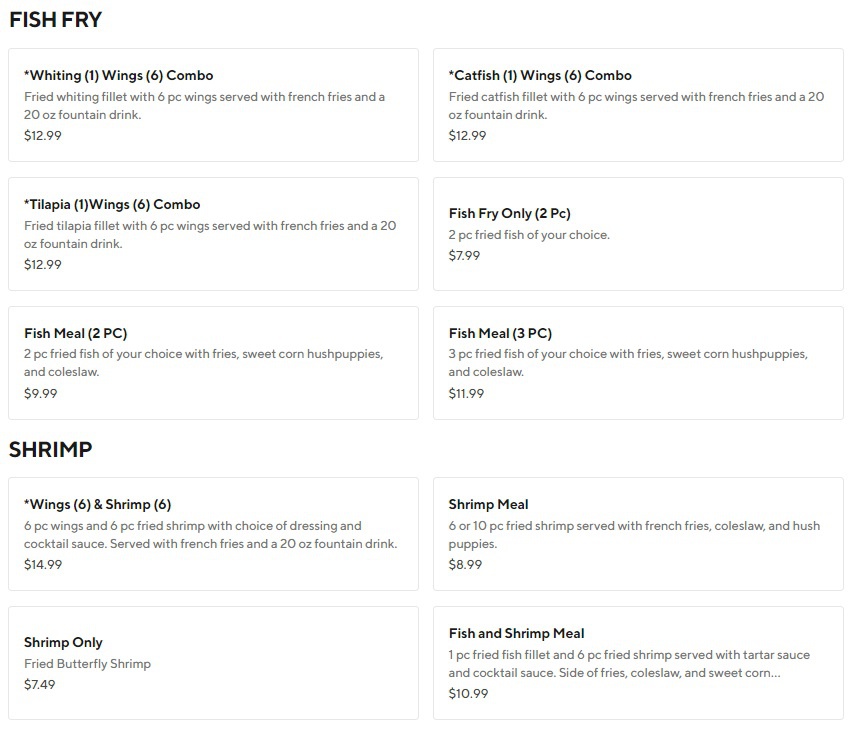Click the SHRIMP section heading

point(50,450)
